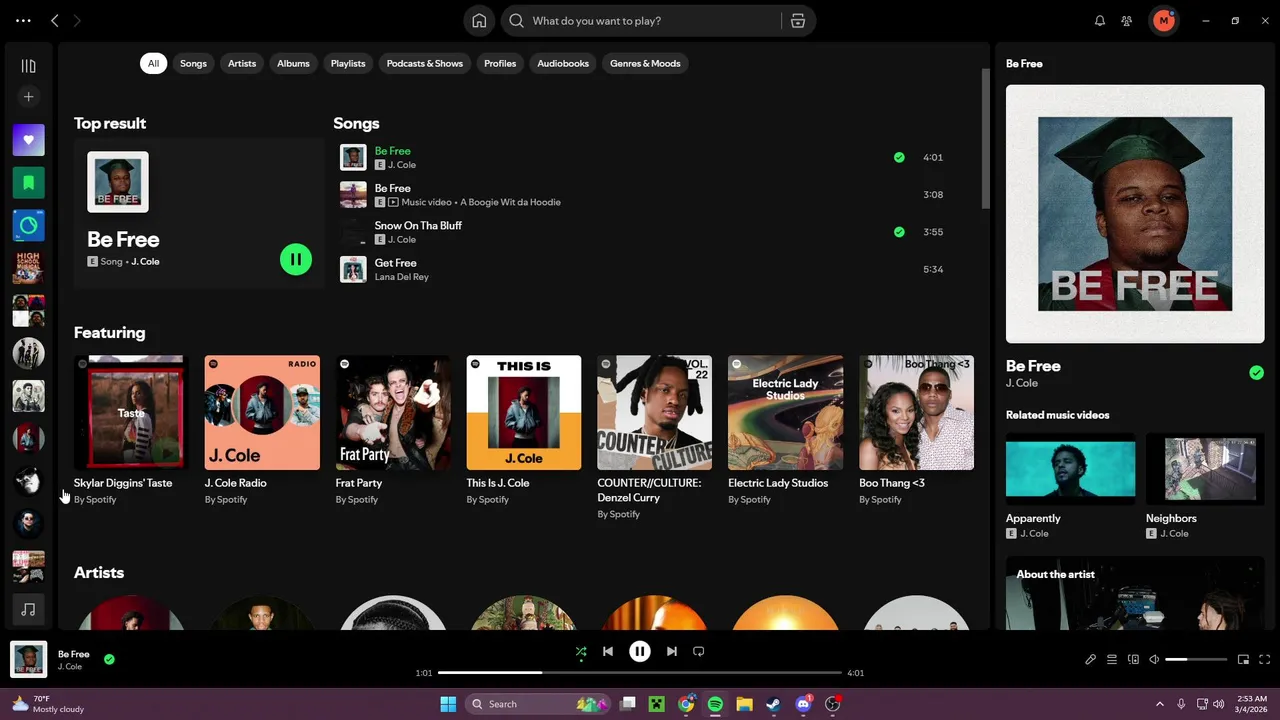Image resolution: width=1280 pixels, height=720 pixels.
Task: Filter results by Songs
Action: 193,63
